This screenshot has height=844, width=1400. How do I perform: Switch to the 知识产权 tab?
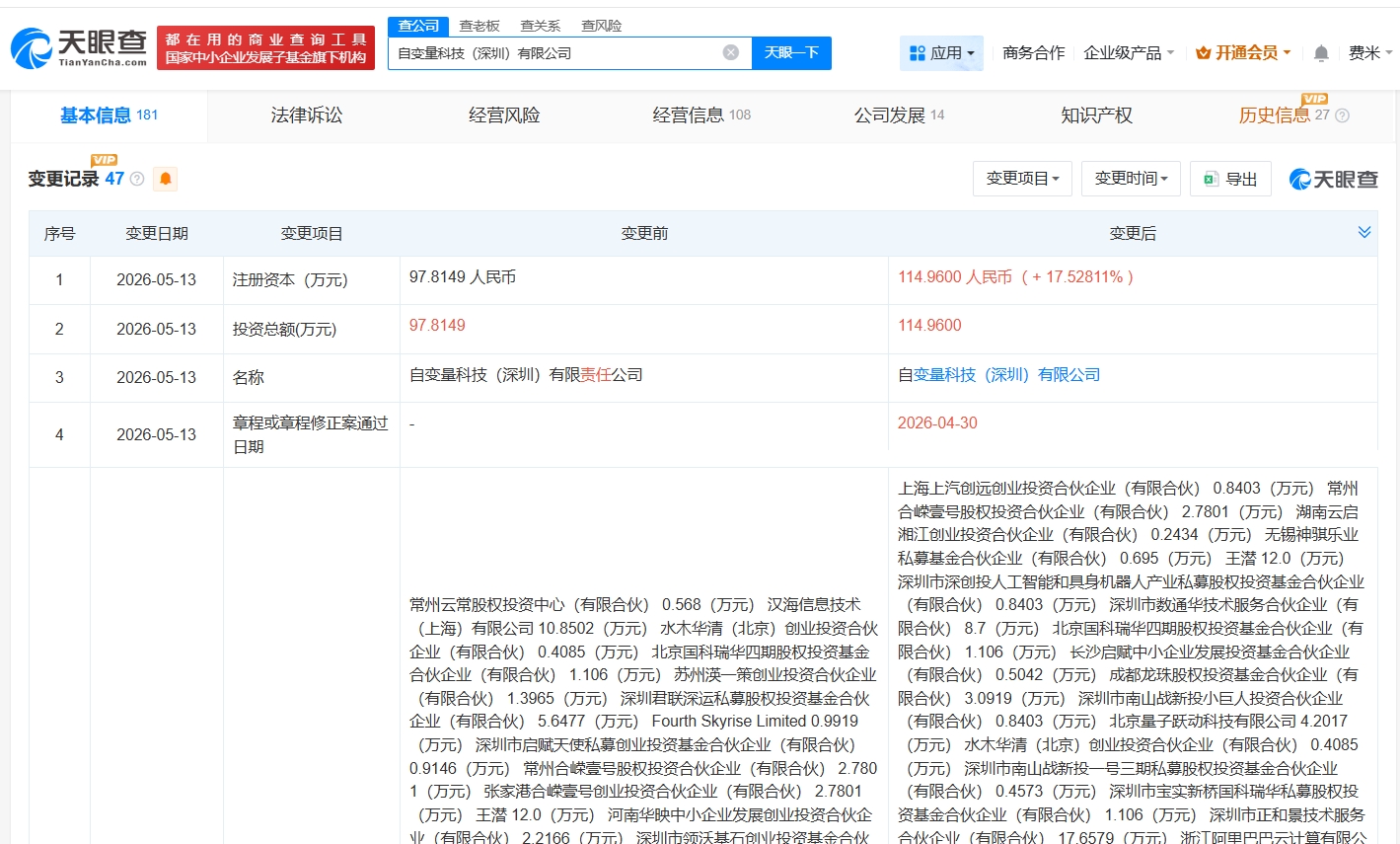(1096, 115)
